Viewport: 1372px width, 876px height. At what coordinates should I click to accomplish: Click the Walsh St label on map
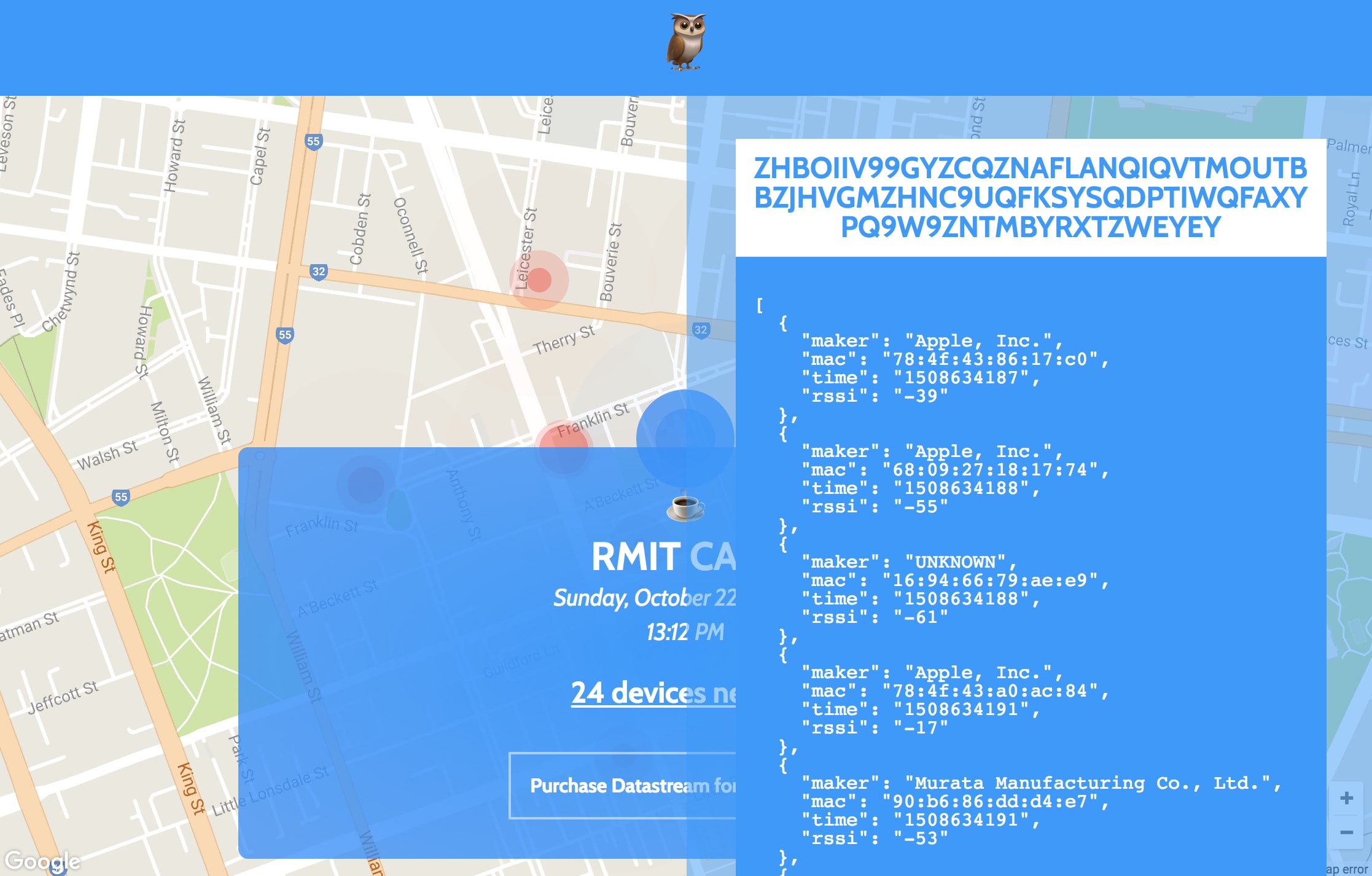(x=107, y=455)
